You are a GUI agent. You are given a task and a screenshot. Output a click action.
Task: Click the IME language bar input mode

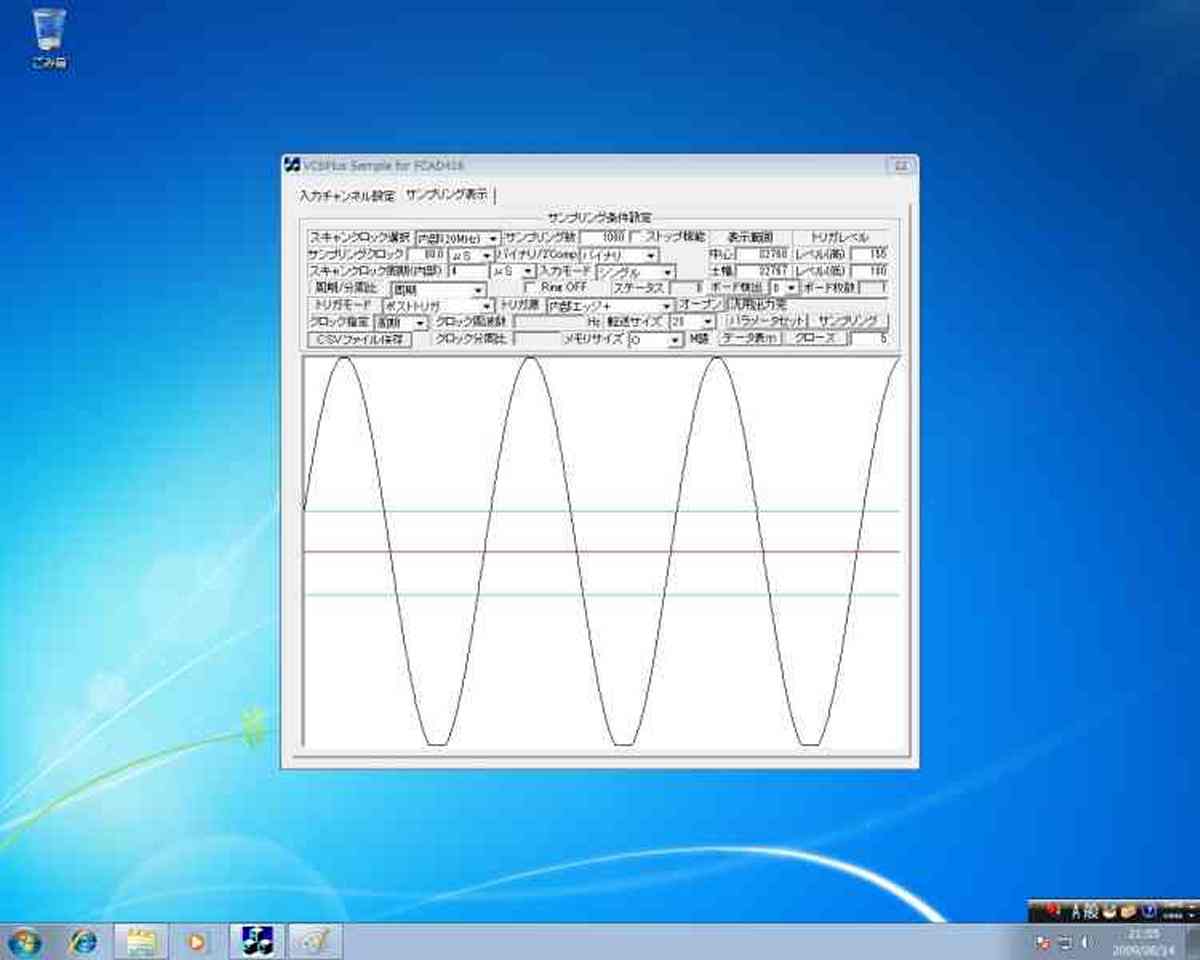1077,911
